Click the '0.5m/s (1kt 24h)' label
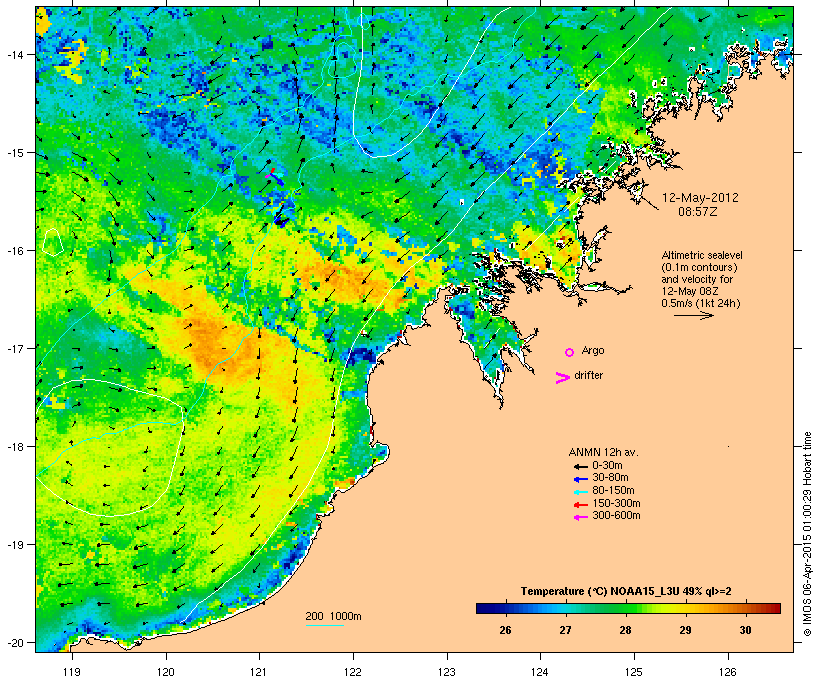Screen dimensions: 820x680 pos(701,303)
